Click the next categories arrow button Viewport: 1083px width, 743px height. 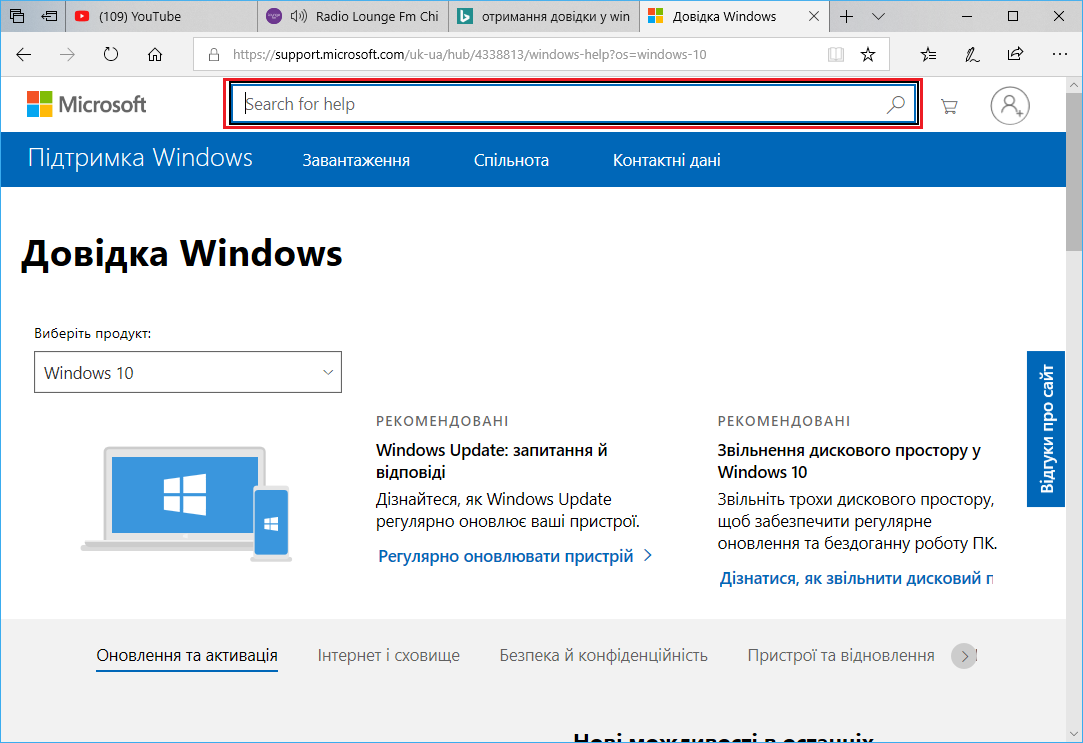coord(964,656)
